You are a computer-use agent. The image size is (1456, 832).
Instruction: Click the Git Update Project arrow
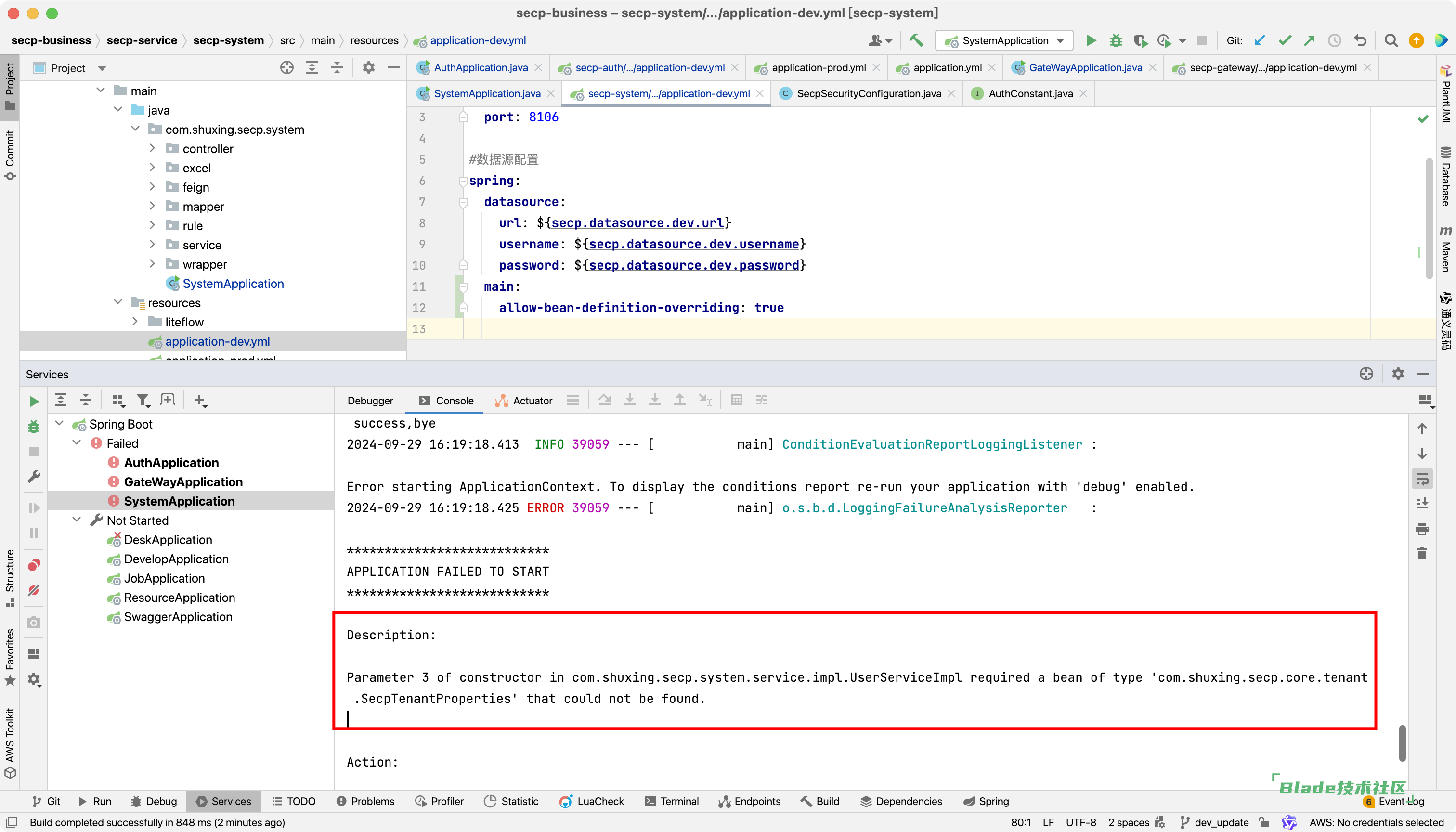pyautogui.click(x=1260, y=40)
